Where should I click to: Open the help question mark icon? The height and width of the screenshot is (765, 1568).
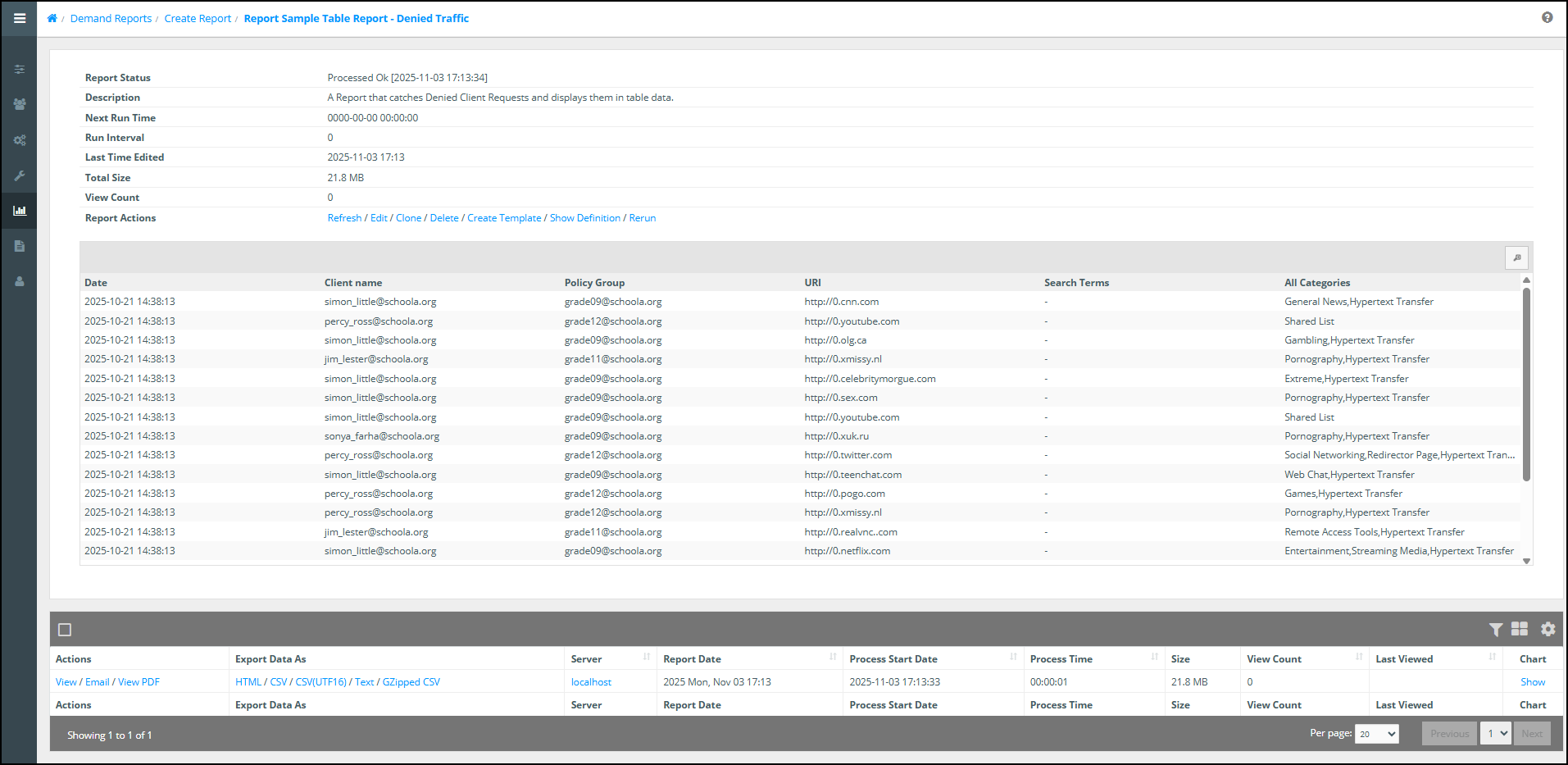click(x=1547, y=17)
